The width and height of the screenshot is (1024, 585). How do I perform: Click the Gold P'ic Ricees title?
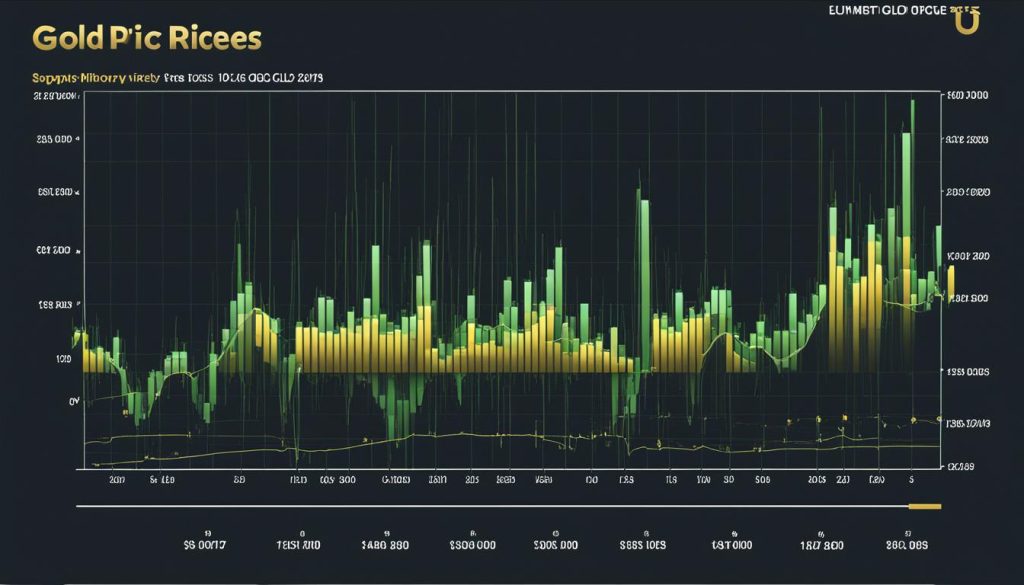click(x=146, y=38)
